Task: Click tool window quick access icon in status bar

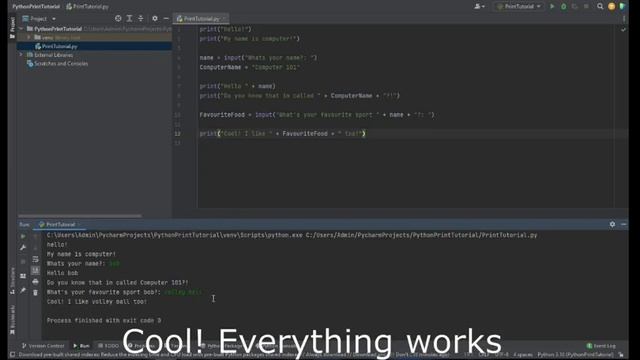Action: tap(13, 355)
